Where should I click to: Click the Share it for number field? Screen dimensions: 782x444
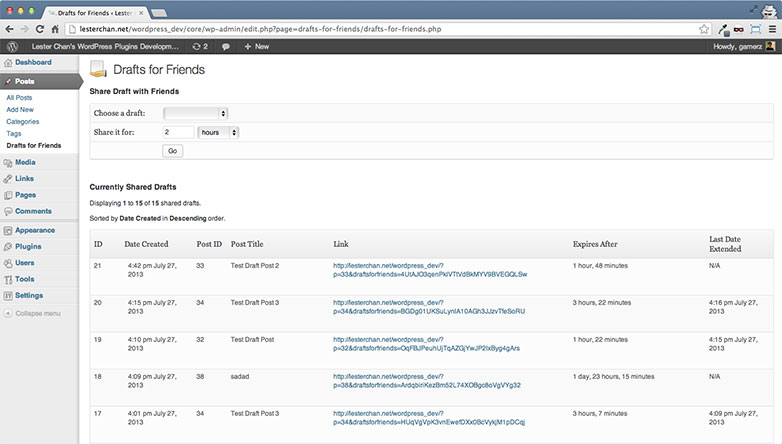pyautogui.click(x=178, y=132)
